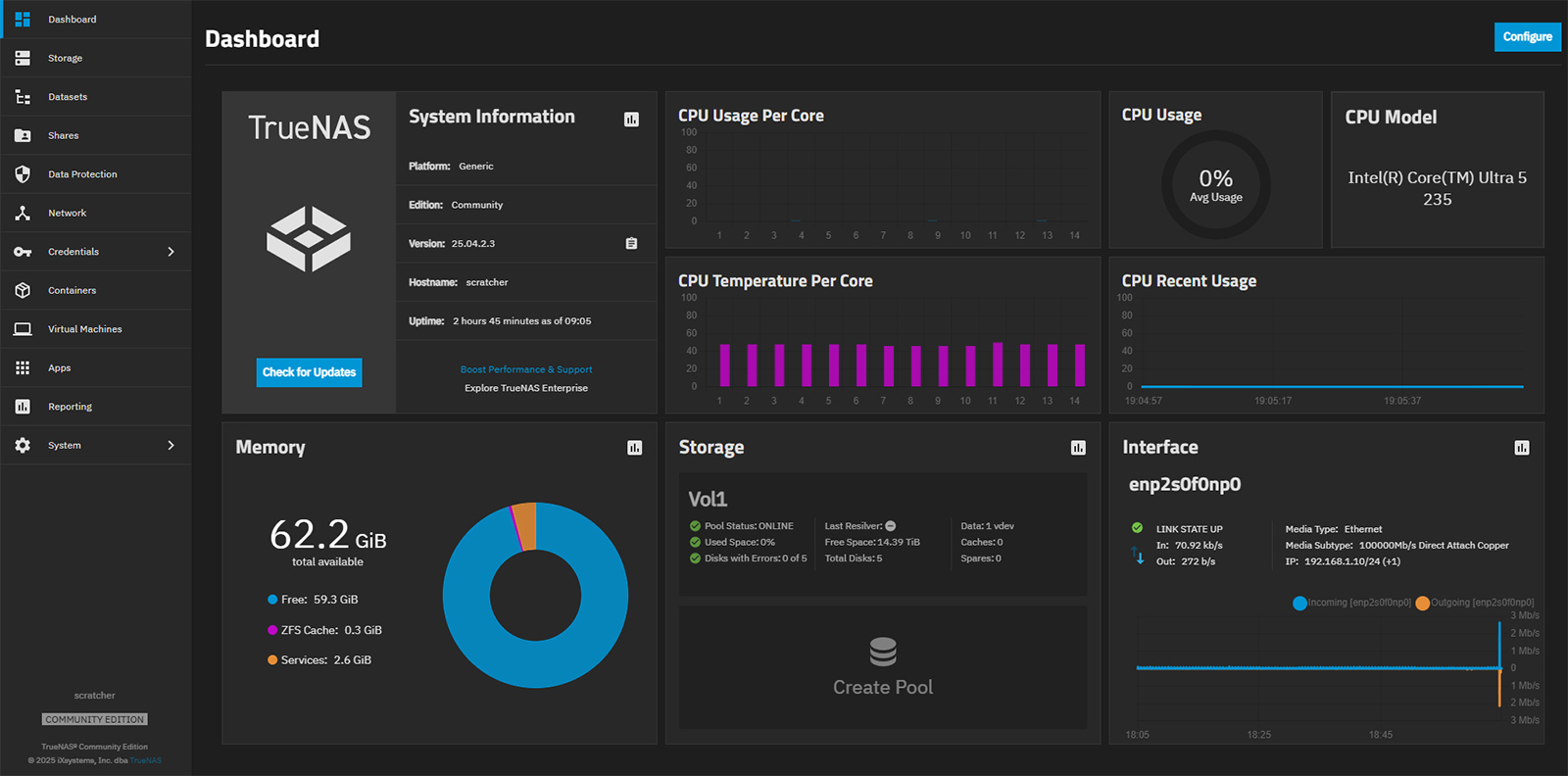The height and width of the screenshot is (776, 1568).
Task: Click the Data Protection shield icon
Action: click(23, 174)
